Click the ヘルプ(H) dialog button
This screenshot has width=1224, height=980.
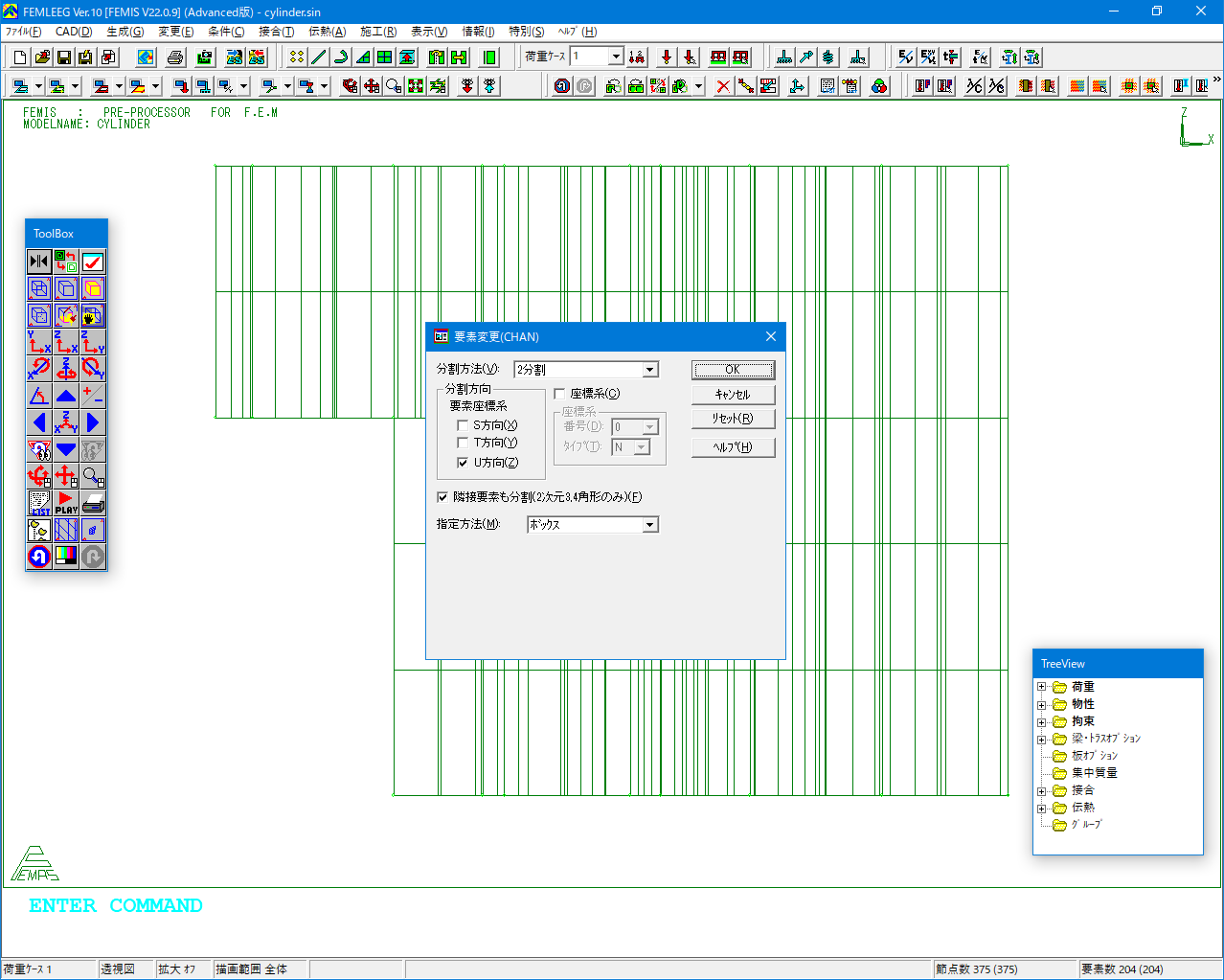(x=733, y=447)
